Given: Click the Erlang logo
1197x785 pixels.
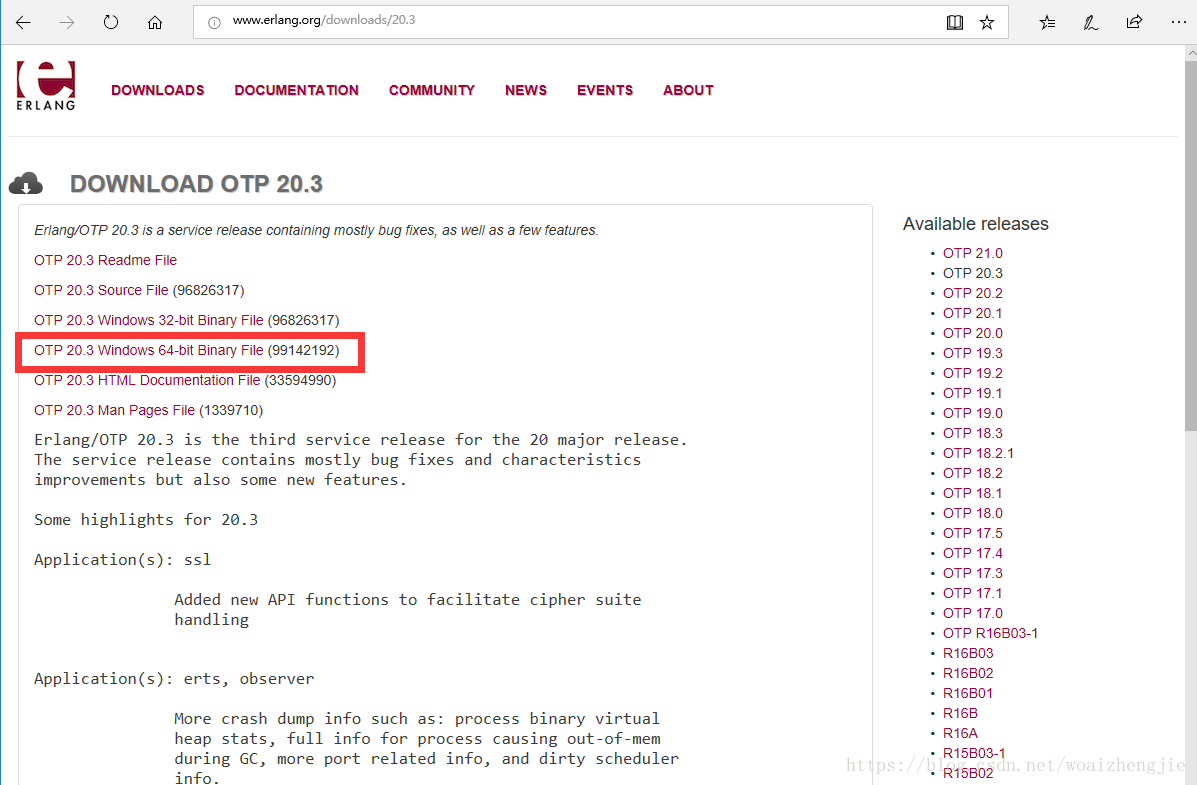Looking at the screenshot, I should coord(46,86).
